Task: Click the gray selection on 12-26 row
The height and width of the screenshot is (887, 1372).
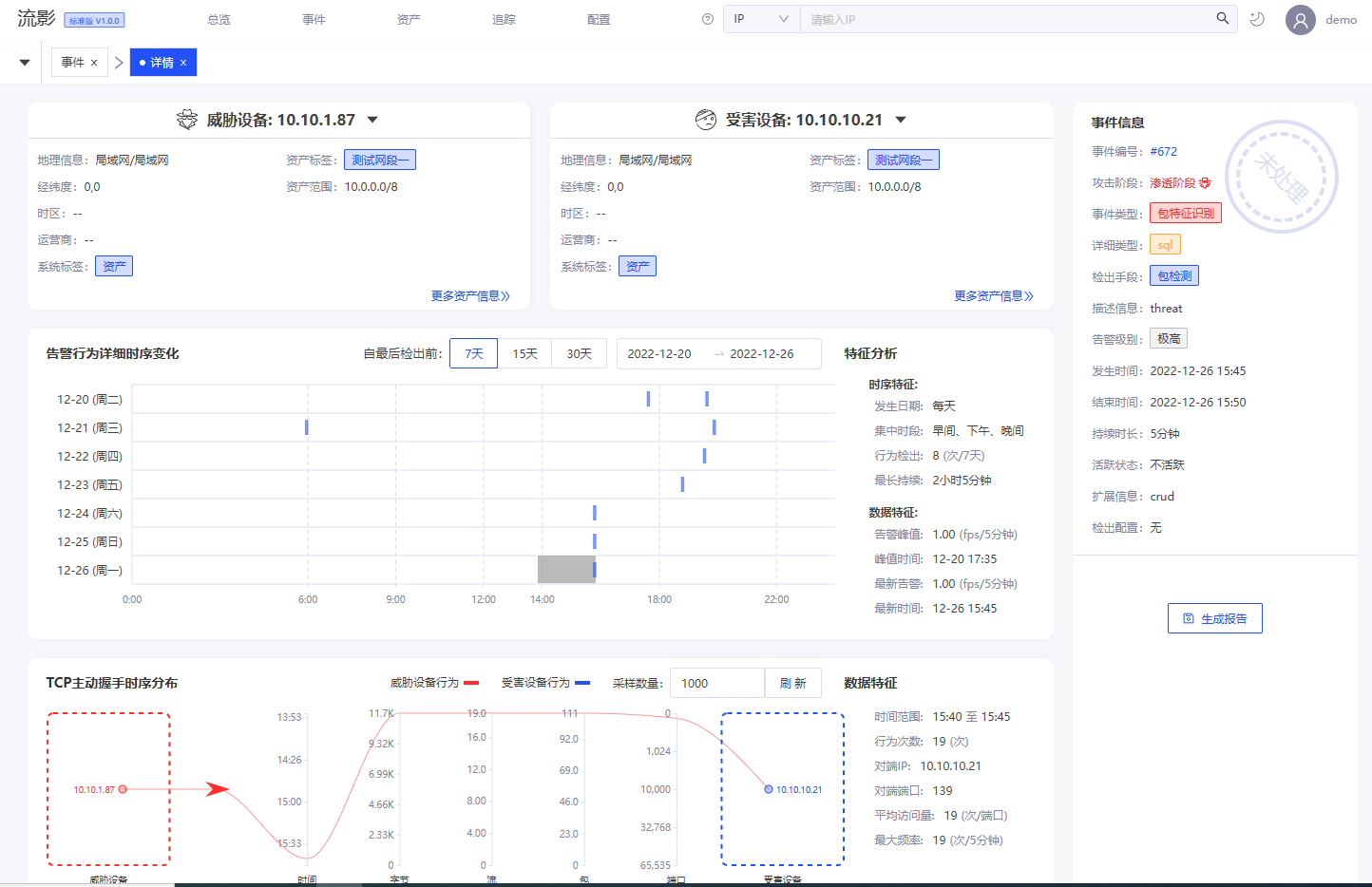Action: coord(566,570)
